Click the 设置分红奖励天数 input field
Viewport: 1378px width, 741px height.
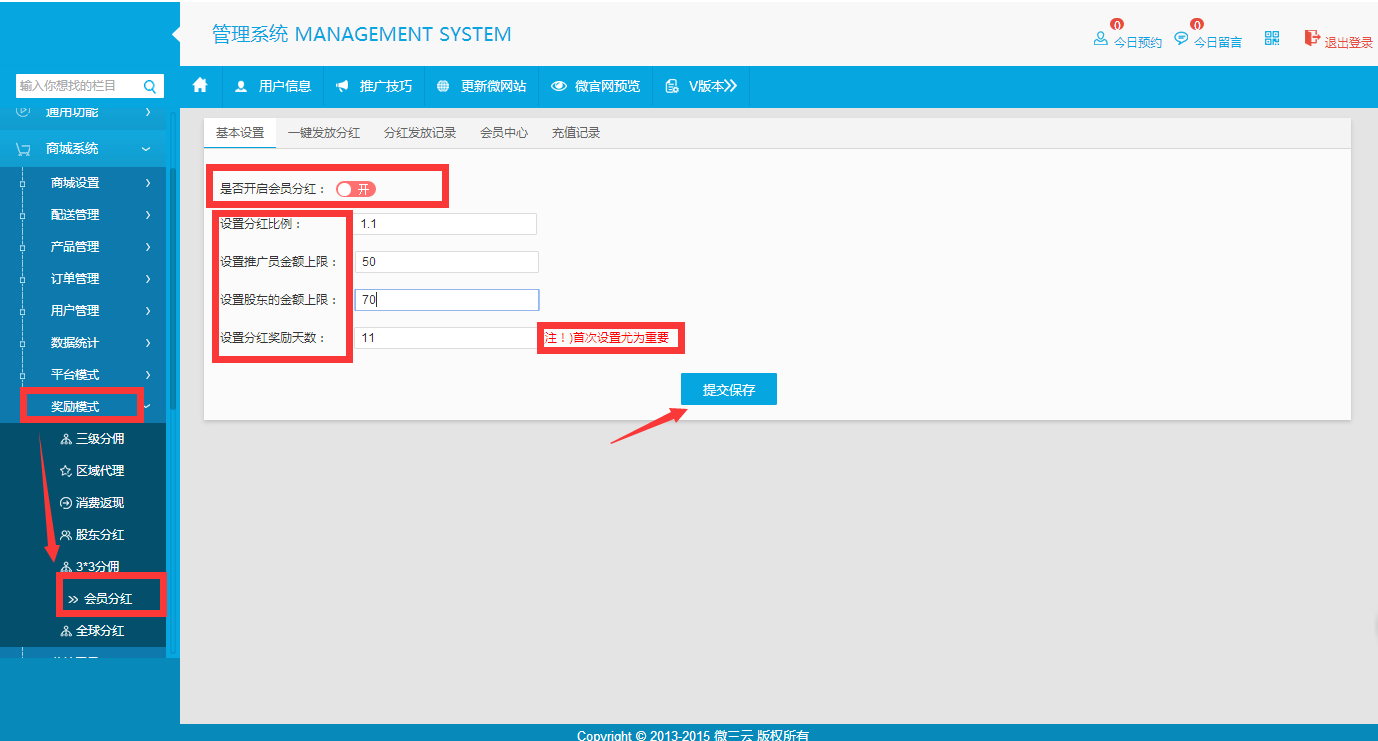point(445,338)
